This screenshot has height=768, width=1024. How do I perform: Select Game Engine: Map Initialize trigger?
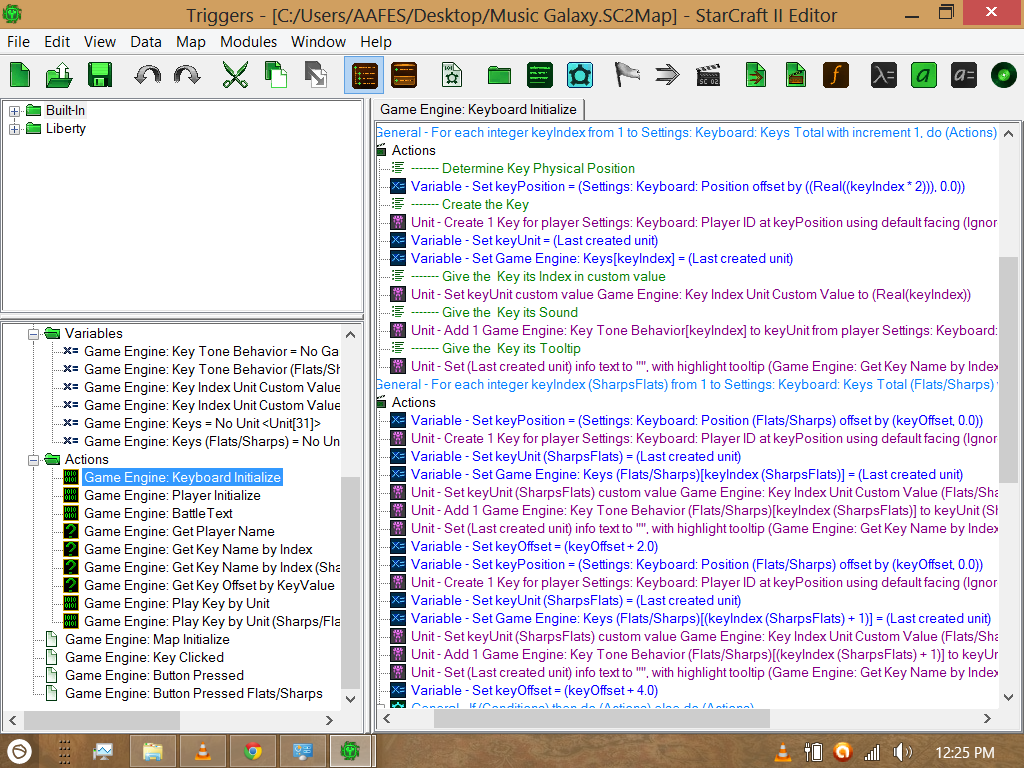point(147,639)
